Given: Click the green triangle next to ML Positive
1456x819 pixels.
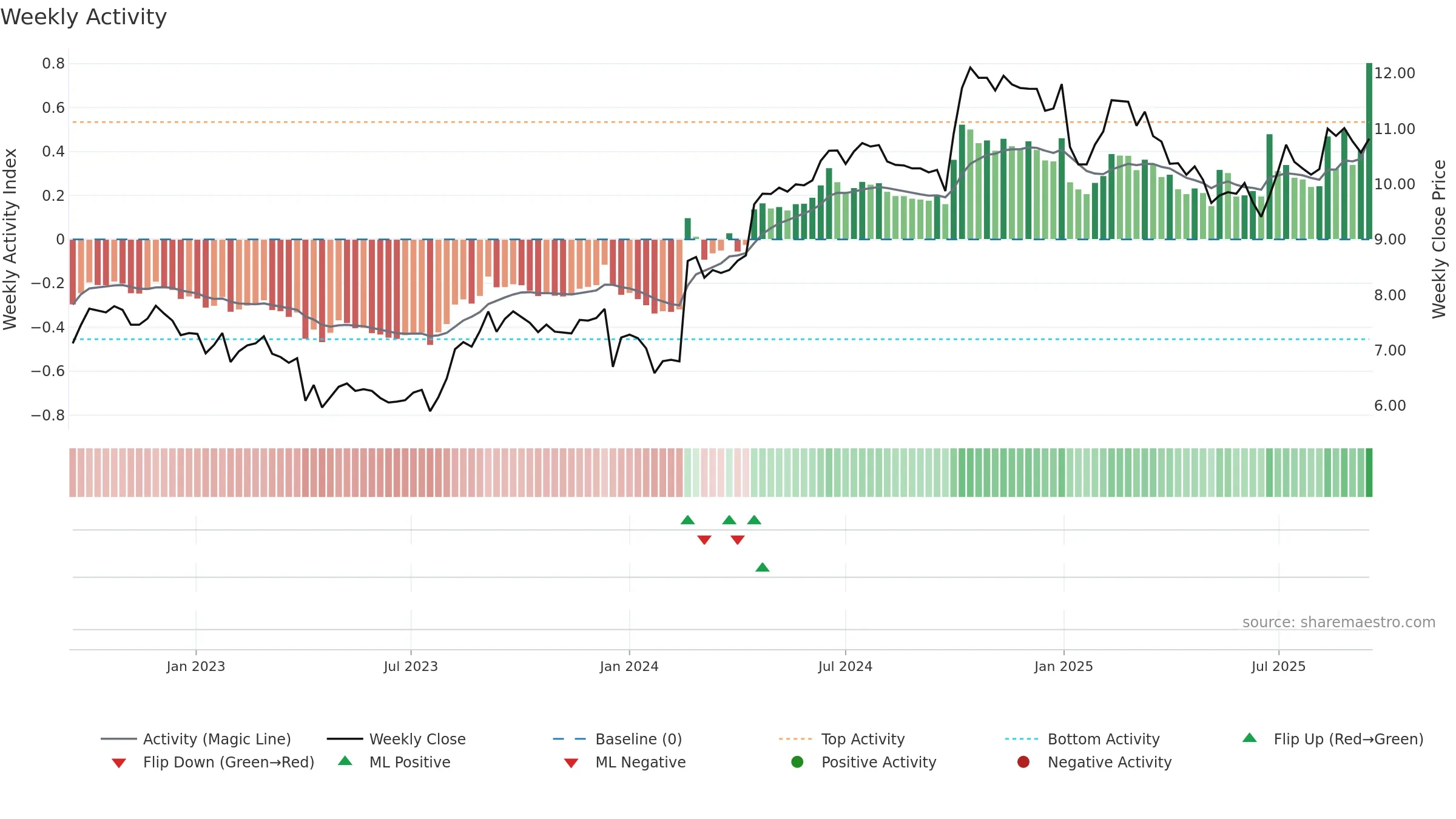Looking at the screenshot, I should 345,761.
